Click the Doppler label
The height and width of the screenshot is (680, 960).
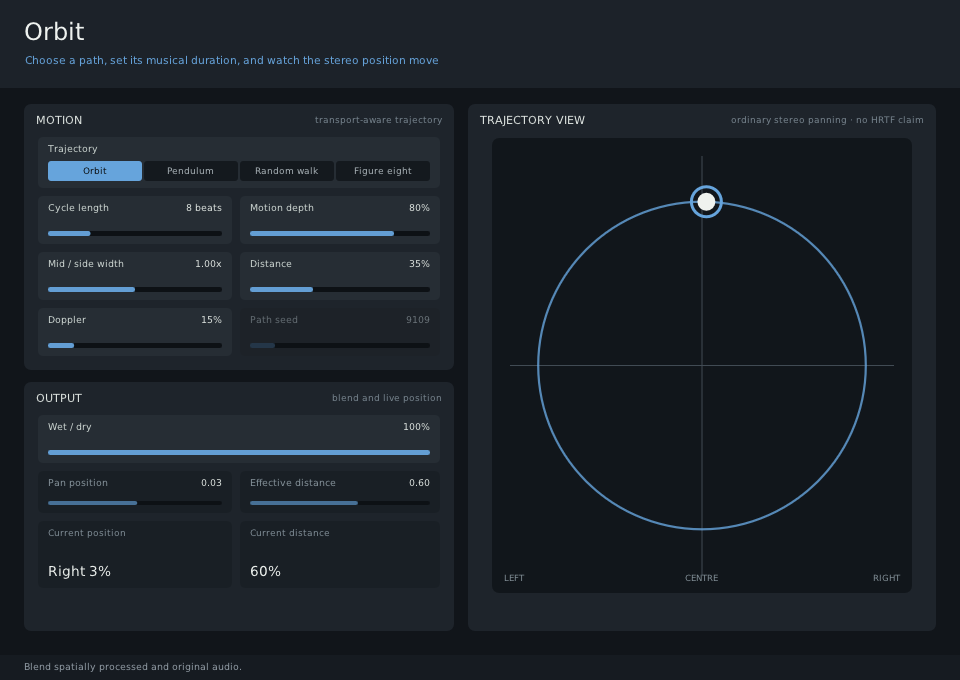(67, 320)
